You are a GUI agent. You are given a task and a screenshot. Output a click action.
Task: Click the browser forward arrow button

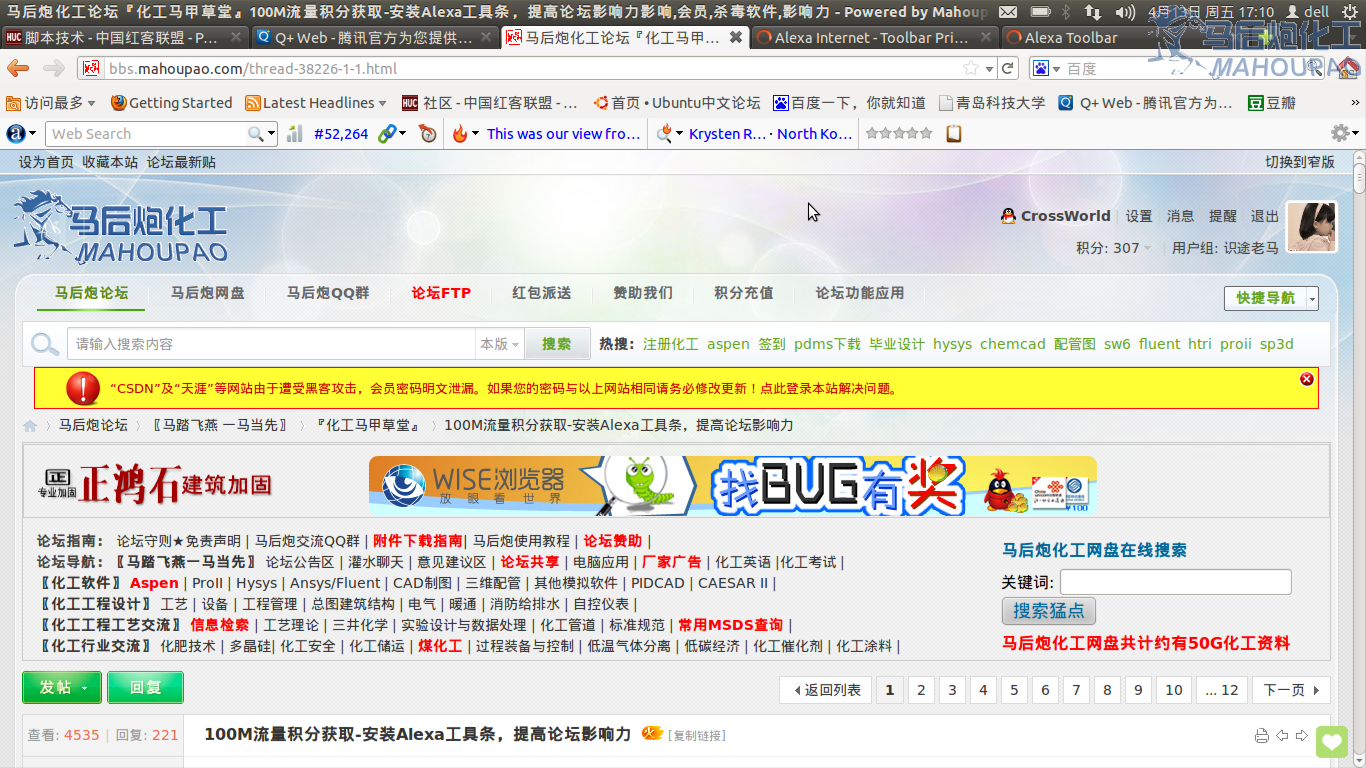[x=53, y=68]
